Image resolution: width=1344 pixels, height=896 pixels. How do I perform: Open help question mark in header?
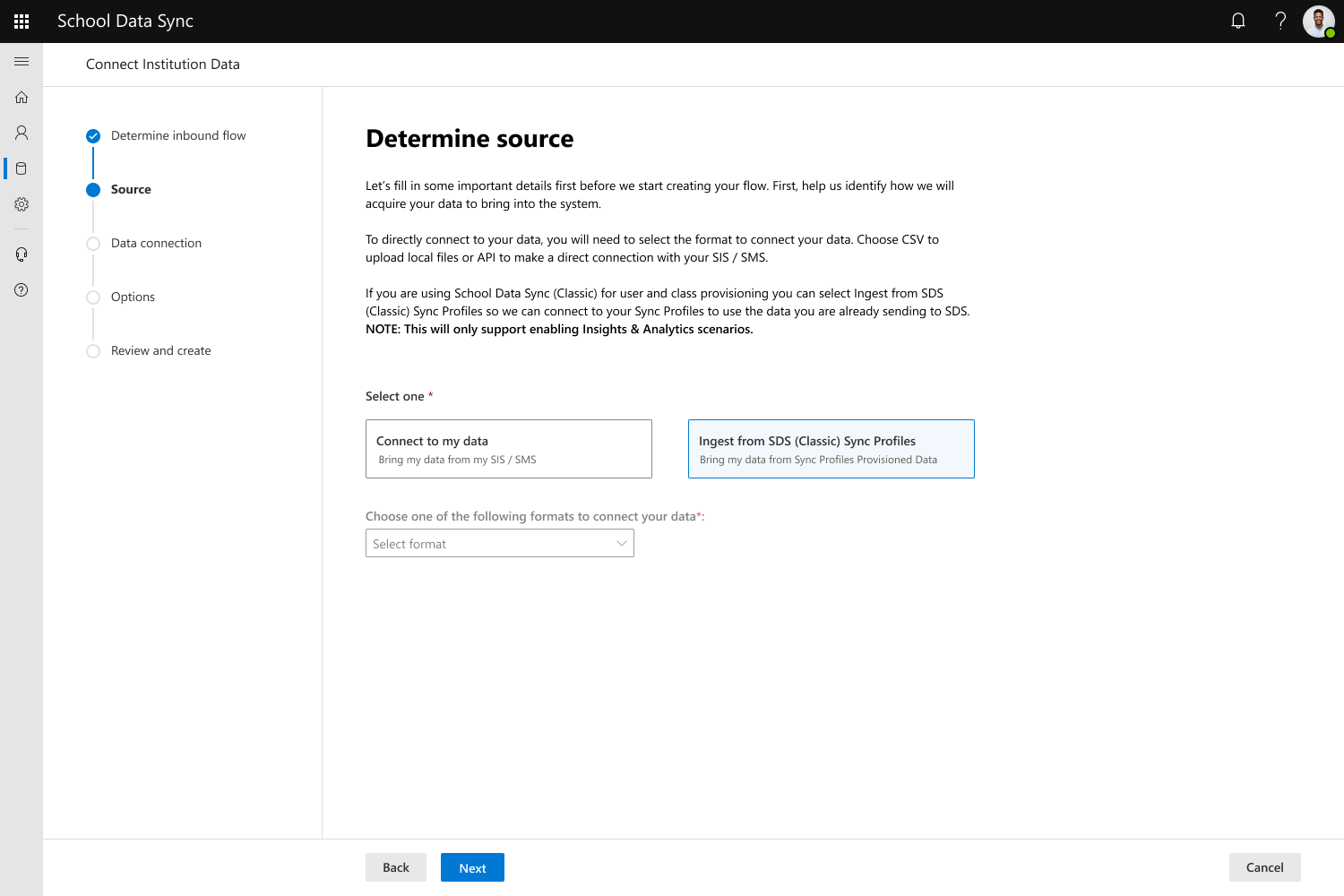1280,22
